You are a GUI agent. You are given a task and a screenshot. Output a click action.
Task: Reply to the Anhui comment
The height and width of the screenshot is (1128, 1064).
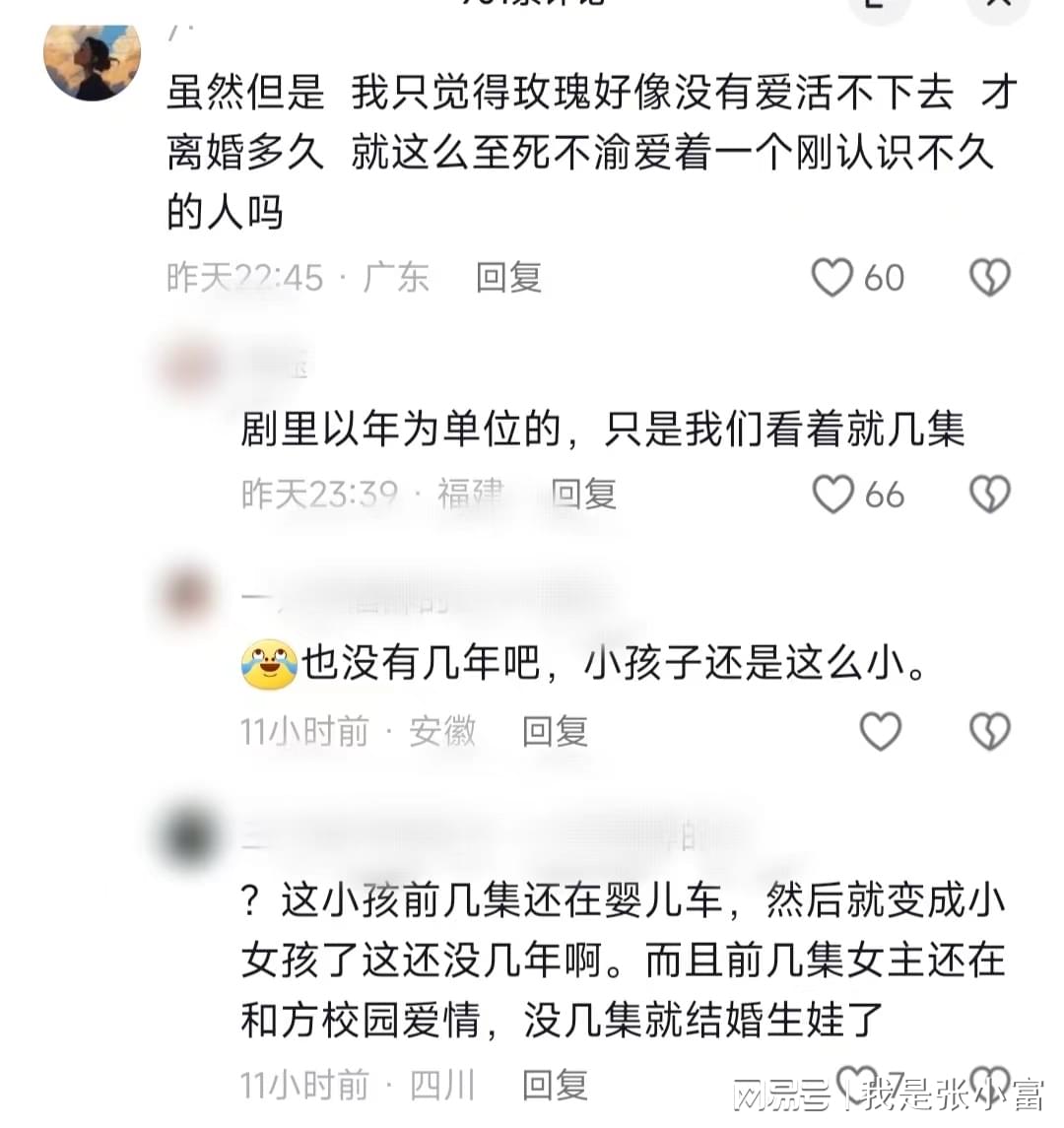(x=555, y=732)
